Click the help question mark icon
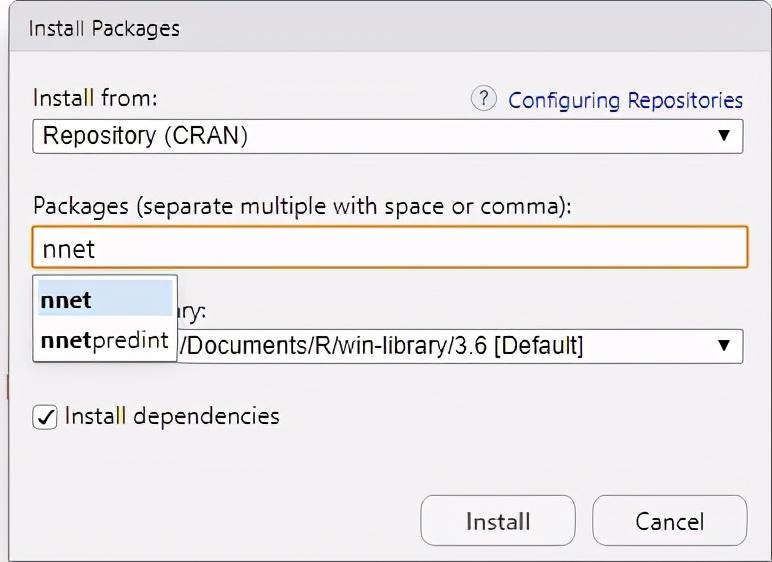 pyautogui.click(x=483, y=99)
